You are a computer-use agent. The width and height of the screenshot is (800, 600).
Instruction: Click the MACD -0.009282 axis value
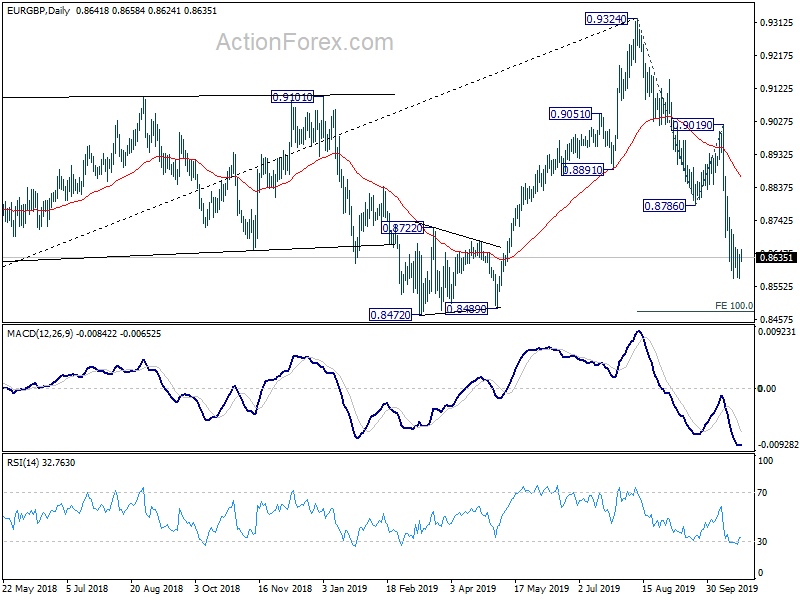click(778, 445)
